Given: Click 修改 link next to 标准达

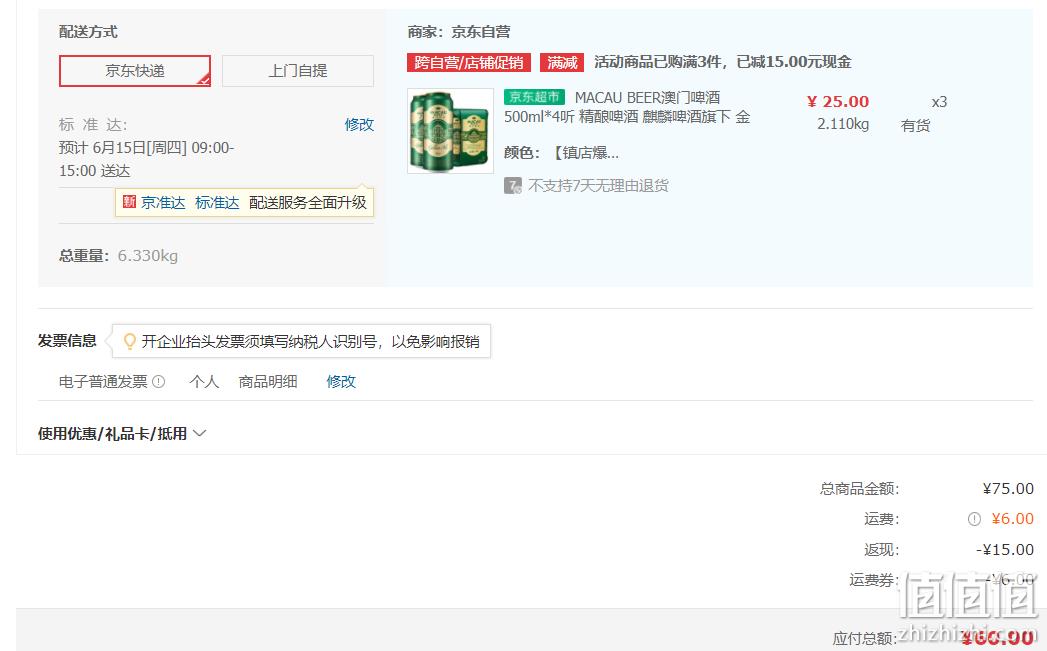Looking at the screenshot, I should [359, 125].
